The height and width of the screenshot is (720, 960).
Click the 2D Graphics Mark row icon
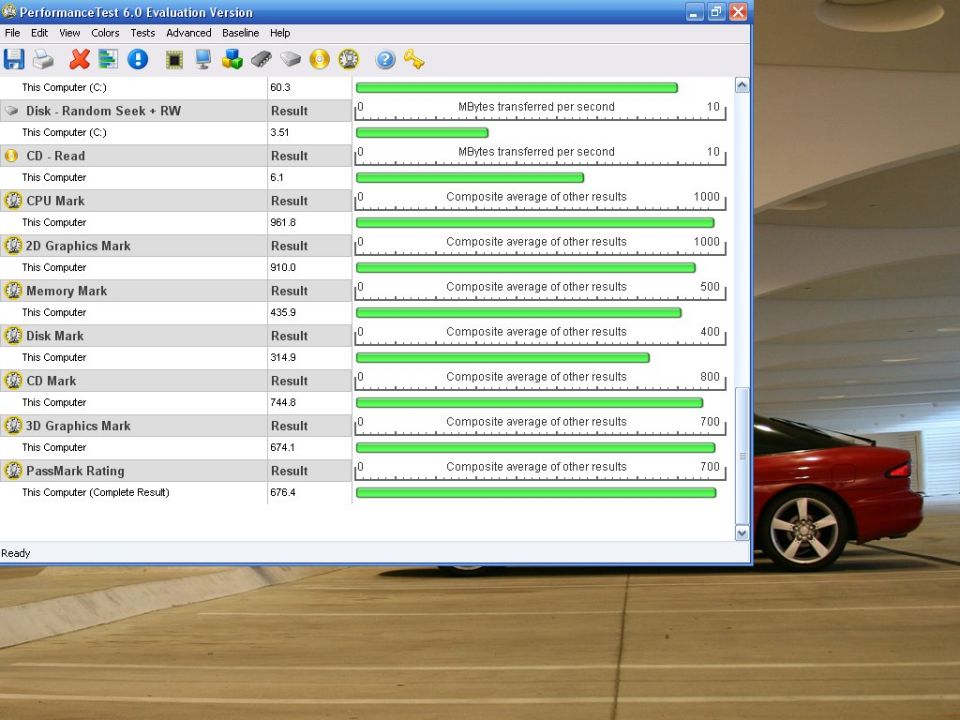click(13, 246)
